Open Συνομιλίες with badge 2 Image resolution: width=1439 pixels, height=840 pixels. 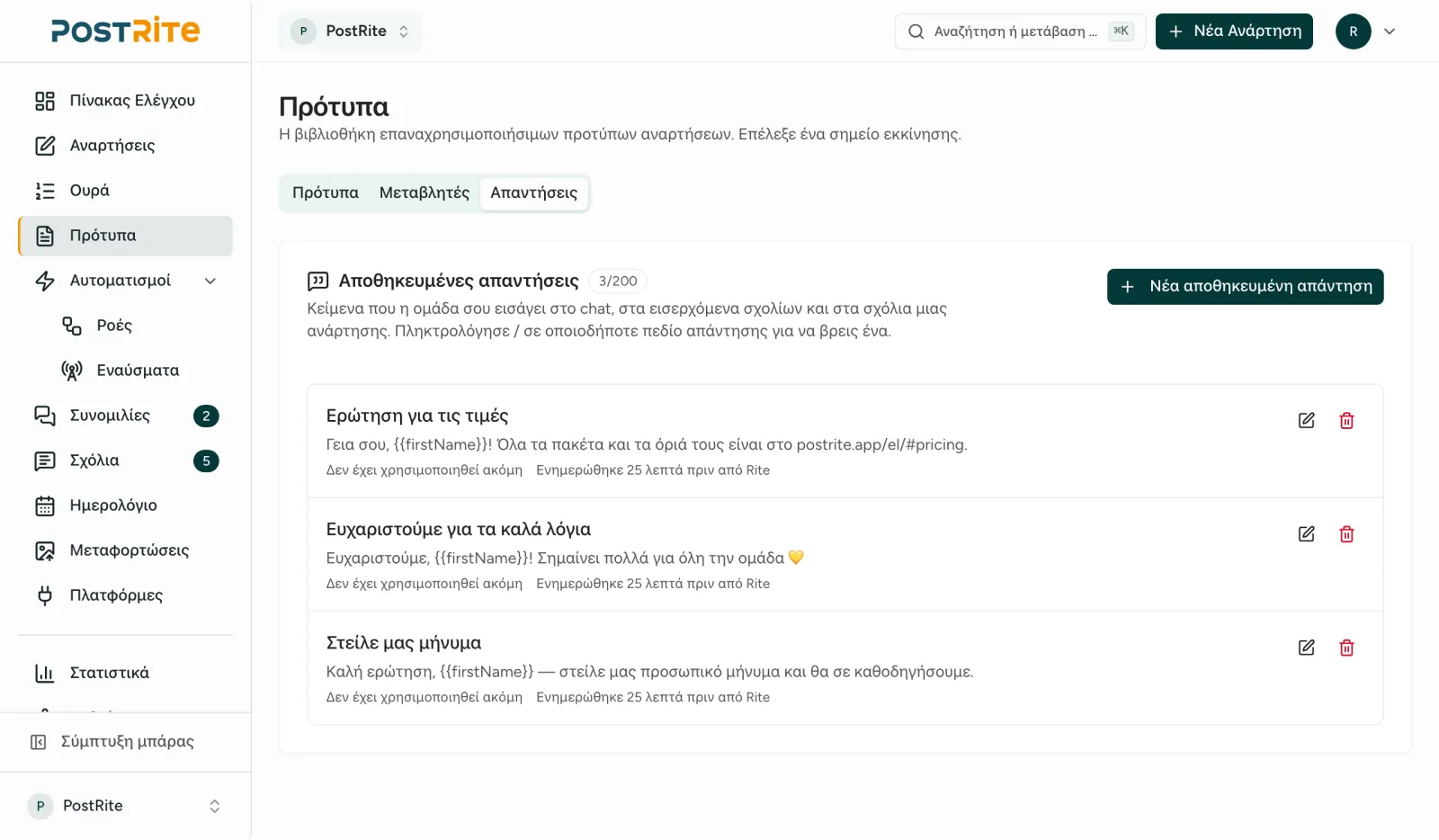coord(125,416)
